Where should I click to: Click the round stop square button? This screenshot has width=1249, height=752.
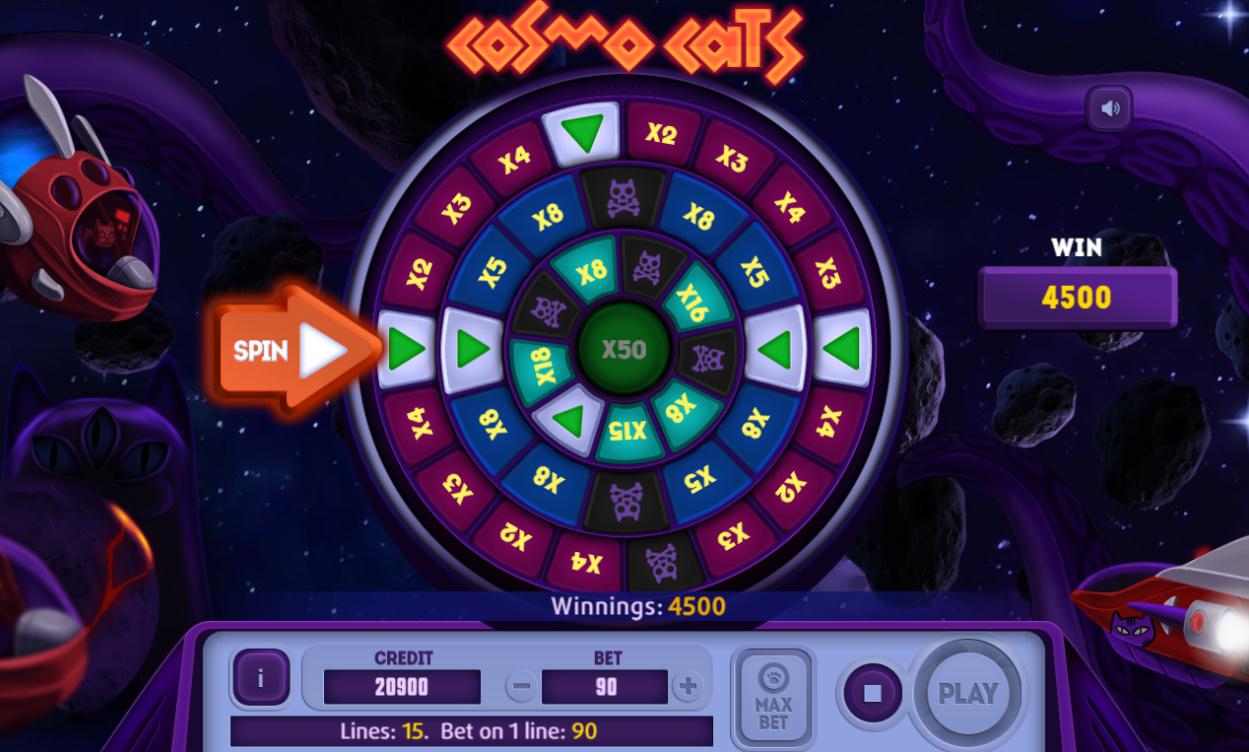pyautogui.click(x=872, y=692)
